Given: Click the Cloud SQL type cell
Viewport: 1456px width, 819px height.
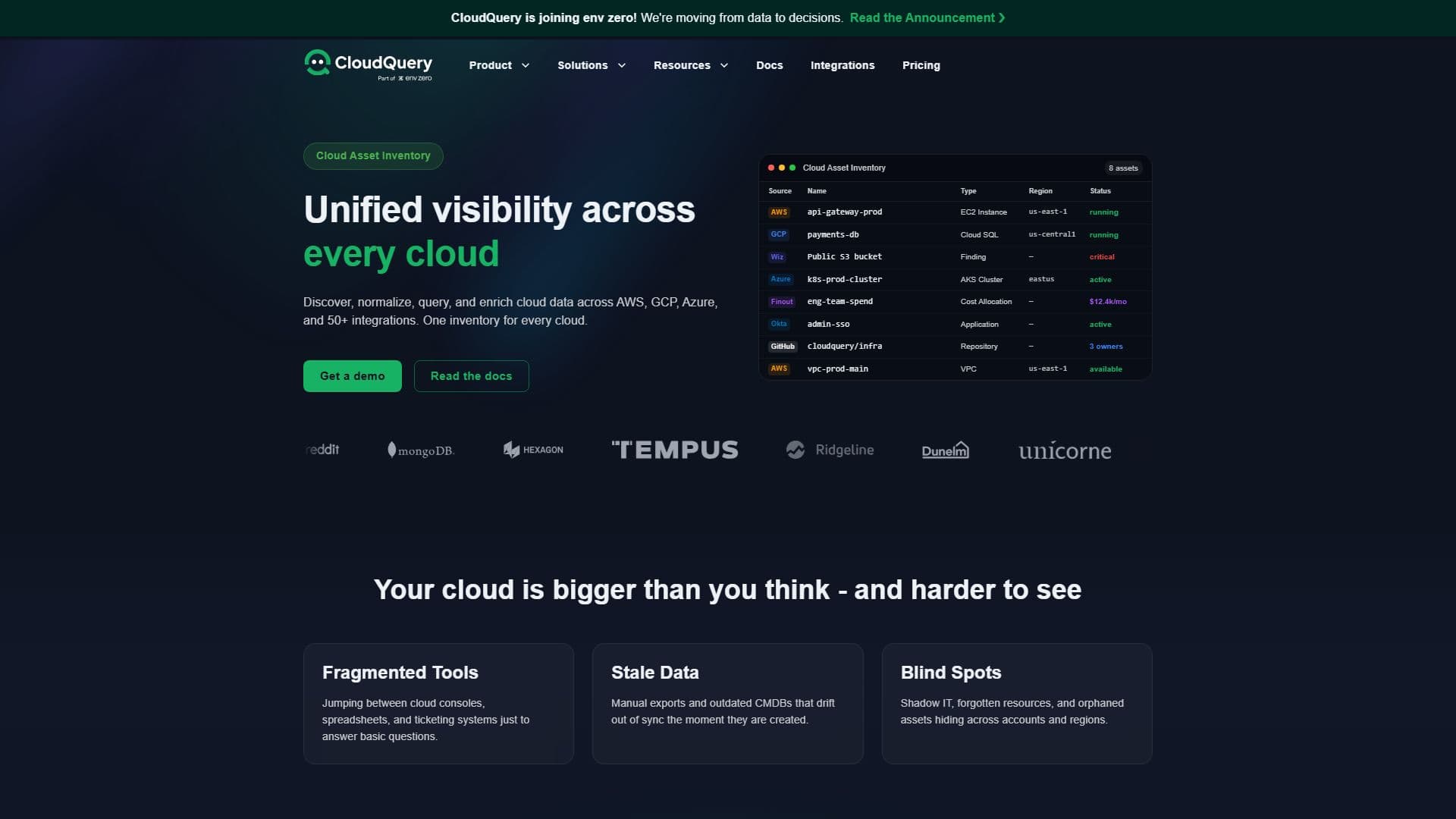Looking at the screenshot, I should click(979, 235).
